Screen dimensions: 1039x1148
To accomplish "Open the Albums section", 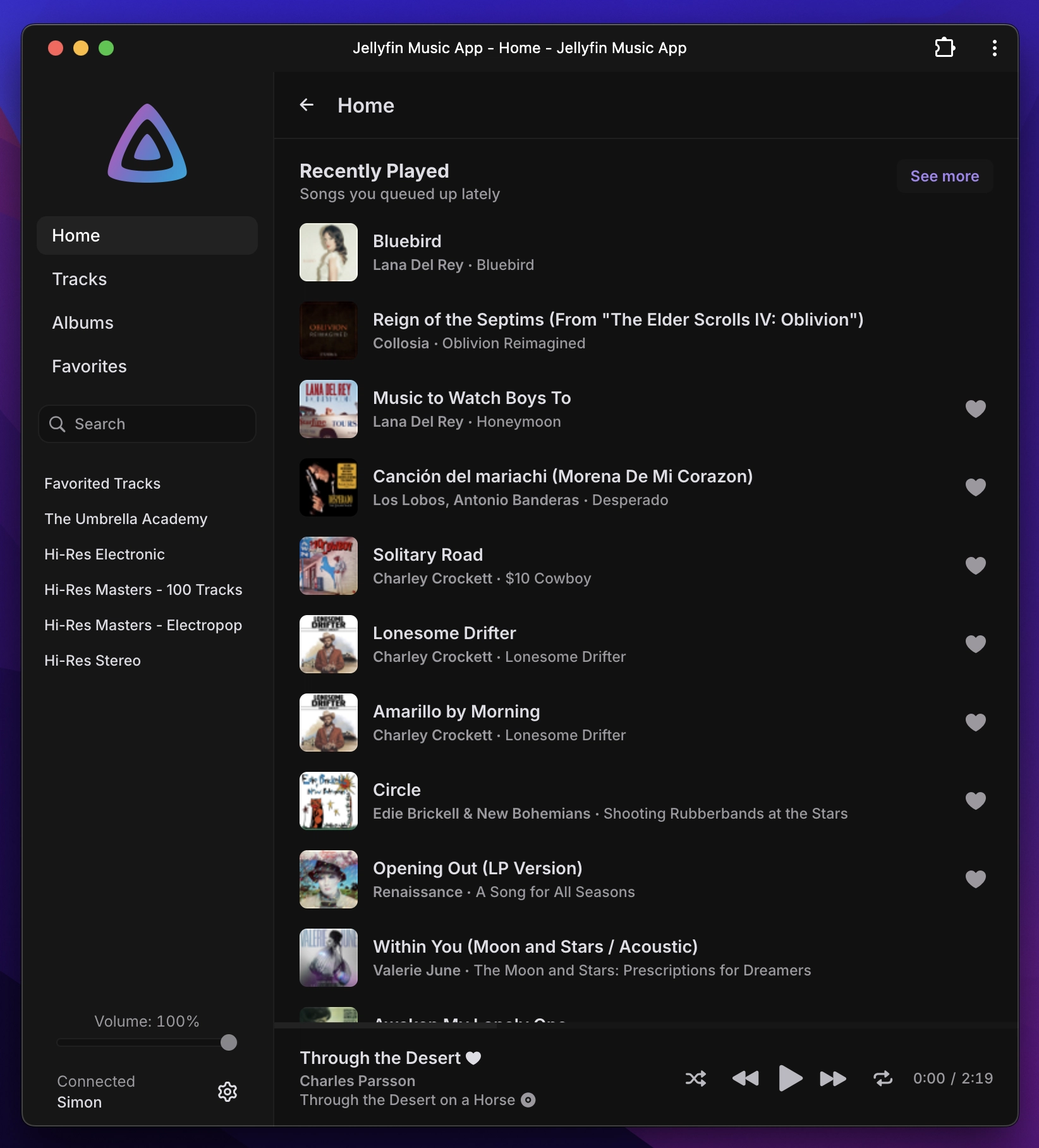I will [x=147, y=323].
